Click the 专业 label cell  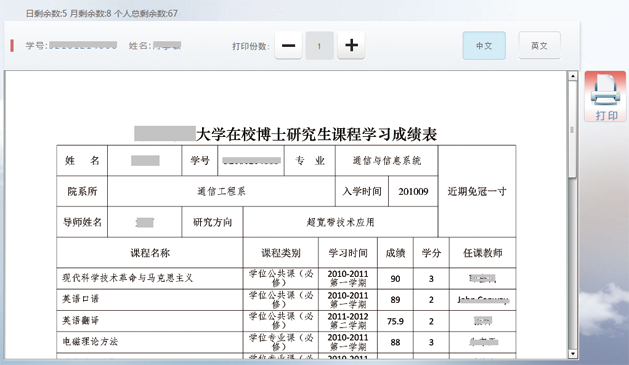[x=310, y=161]
